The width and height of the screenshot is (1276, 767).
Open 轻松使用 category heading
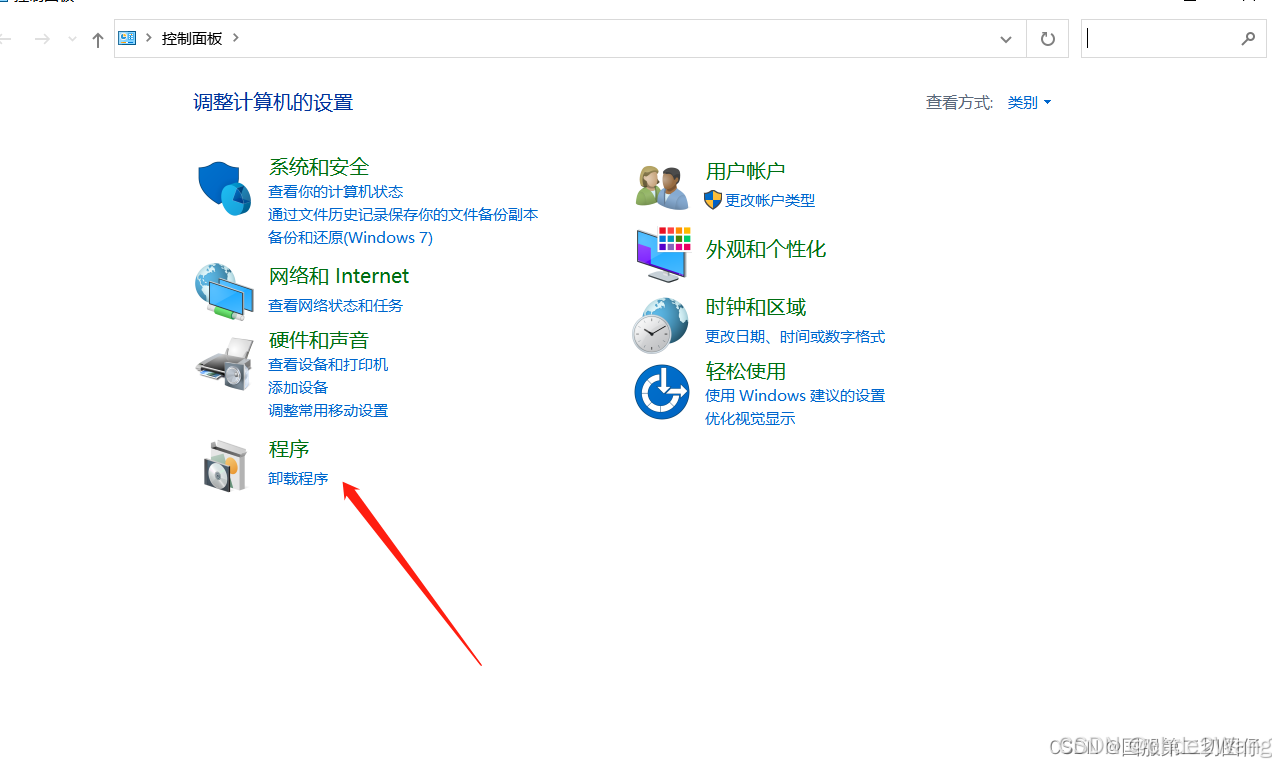(746, 371)
